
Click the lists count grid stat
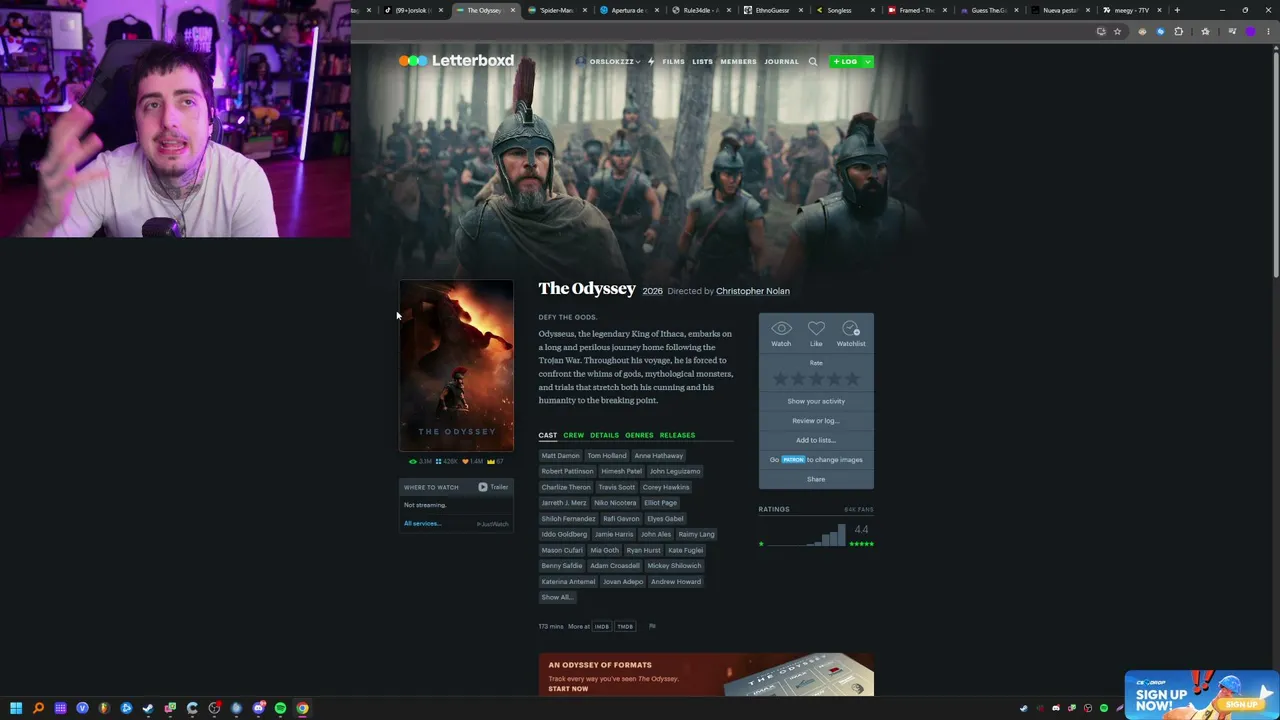pyautogui.click(x=447, y=462)
